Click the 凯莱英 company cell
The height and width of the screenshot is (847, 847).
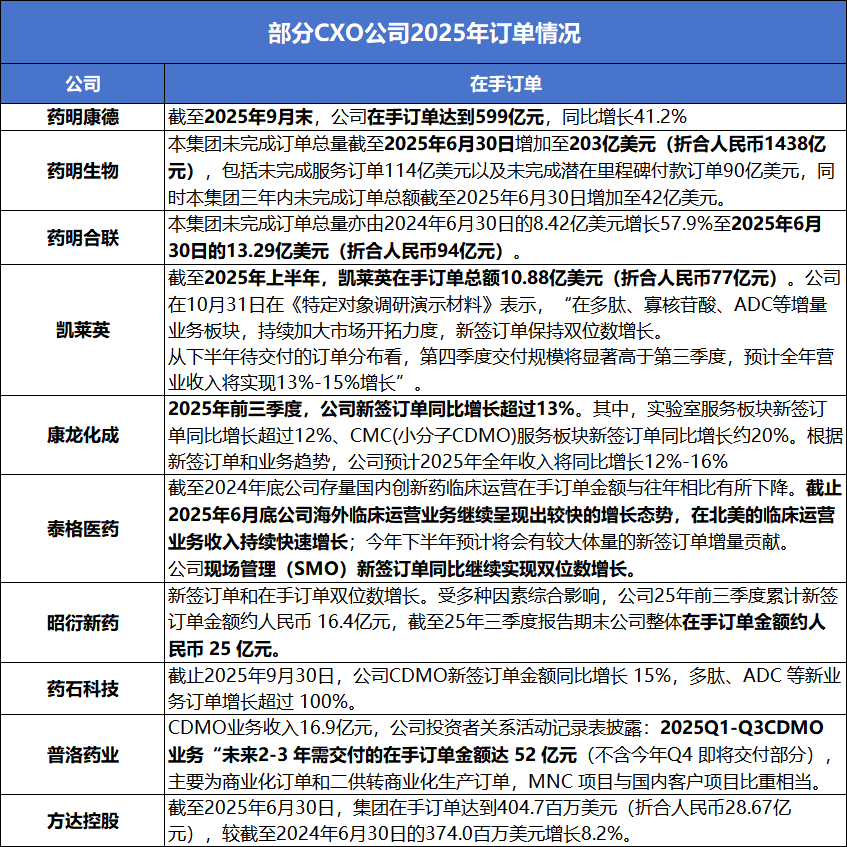[x=83, y=330]
